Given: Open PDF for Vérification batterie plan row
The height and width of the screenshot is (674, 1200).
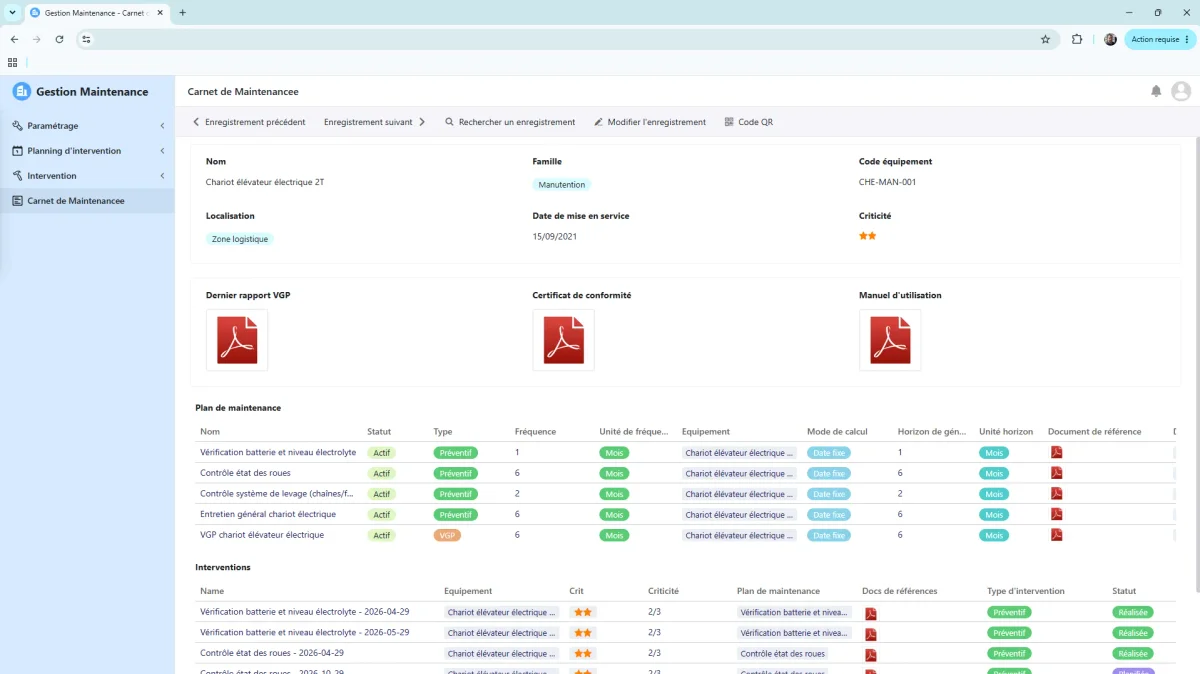Looking at the screenshot, I should [x=1057, y=452].
